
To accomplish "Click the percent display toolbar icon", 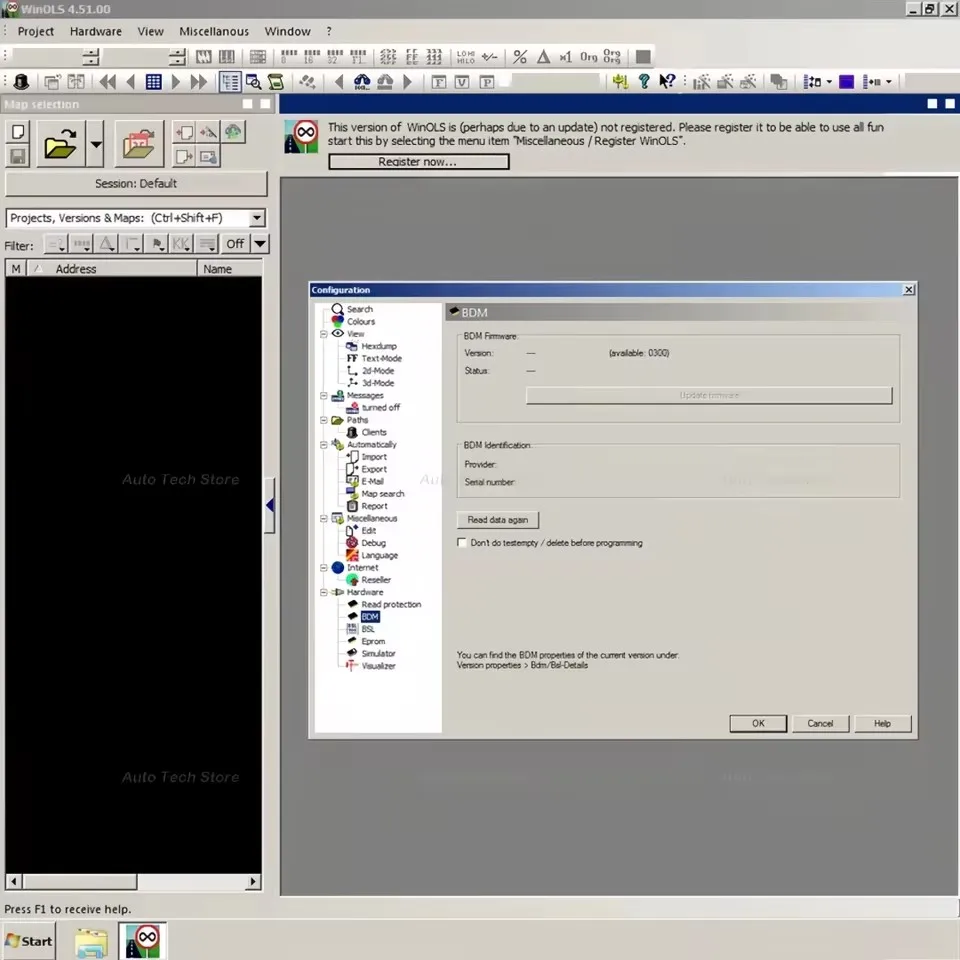I will click(520, 57).
